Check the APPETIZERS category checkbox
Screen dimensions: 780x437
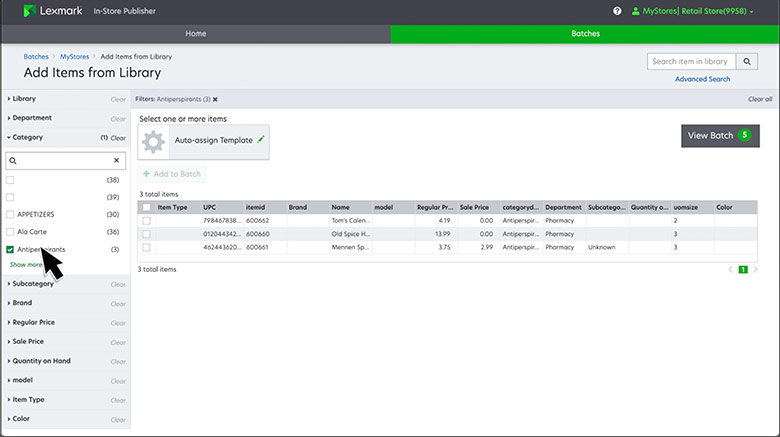[x=11, y=215]
